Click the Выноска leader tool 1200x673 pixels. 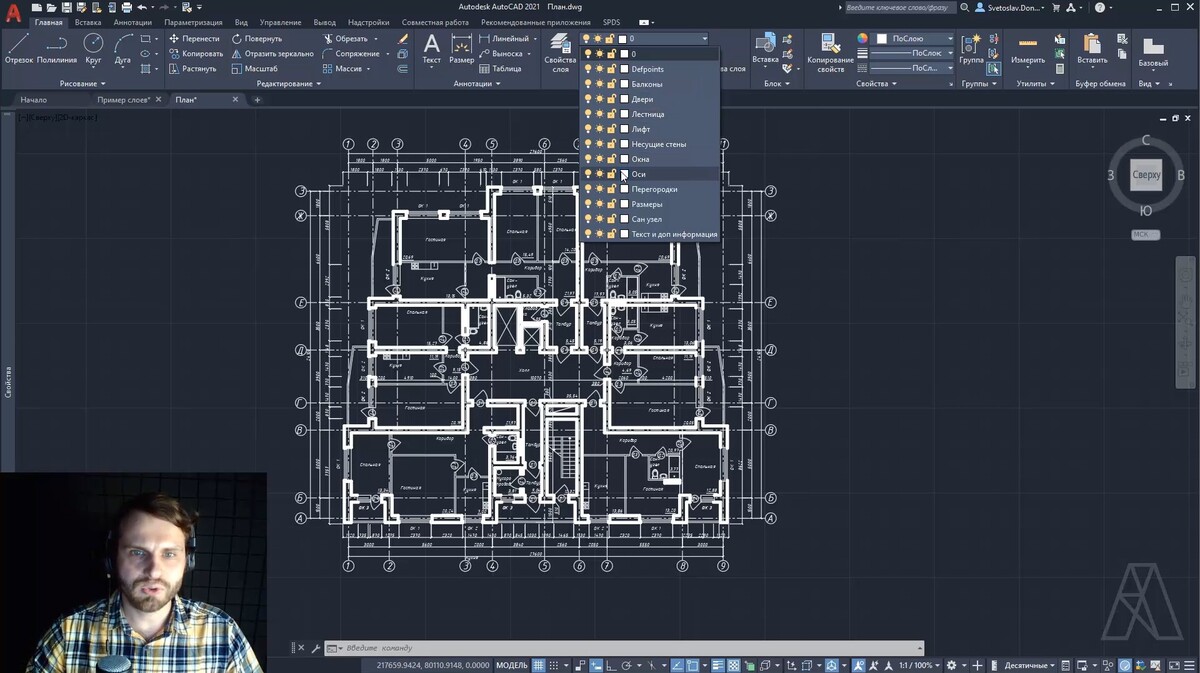(x=501, y=54)
